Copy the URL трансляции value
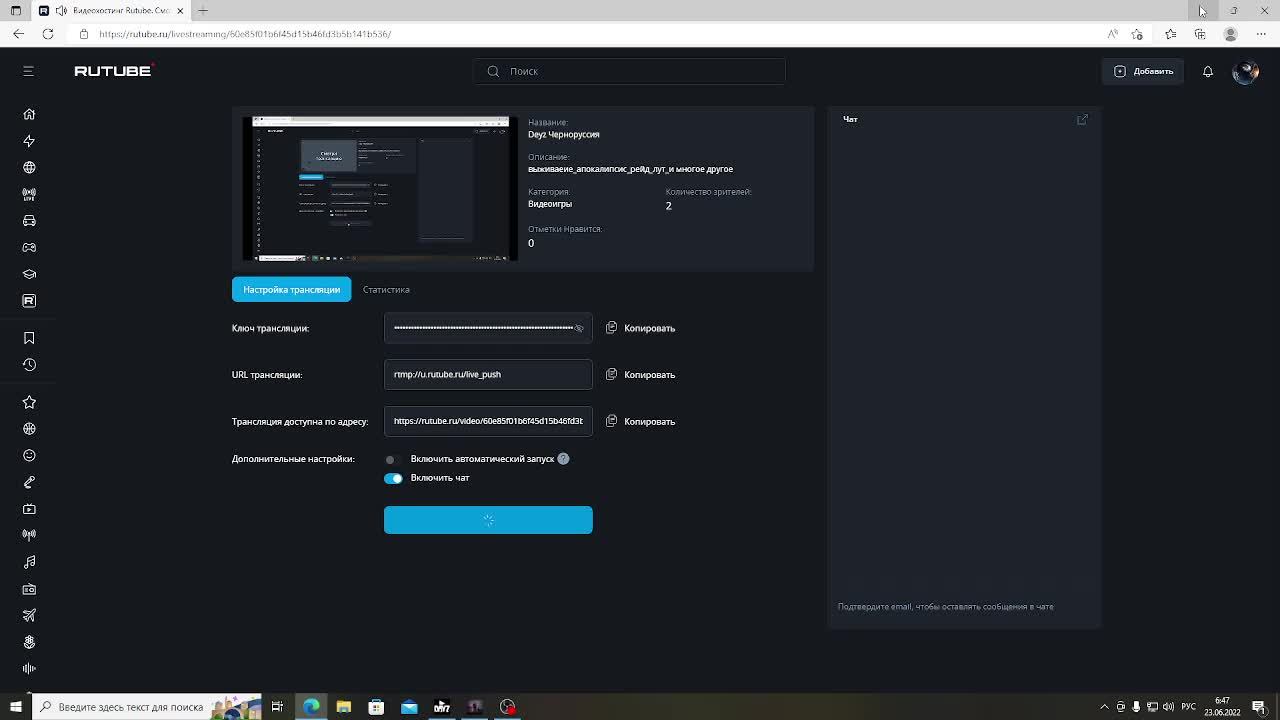Image resolution: width=1280 pixels, height=720 pixels. (x=641, y=375)
